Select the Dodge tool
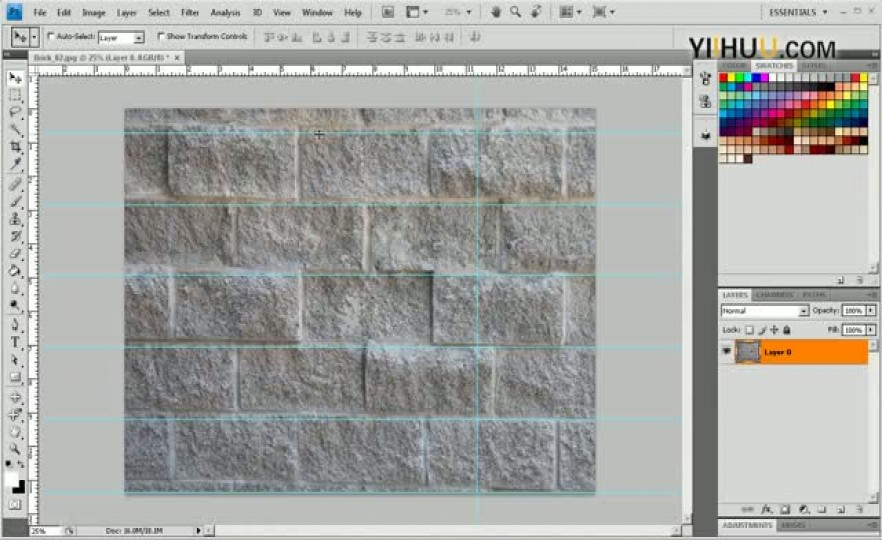Image resolution: width=882 pixels, height=540 pixels. pos(15,305)
